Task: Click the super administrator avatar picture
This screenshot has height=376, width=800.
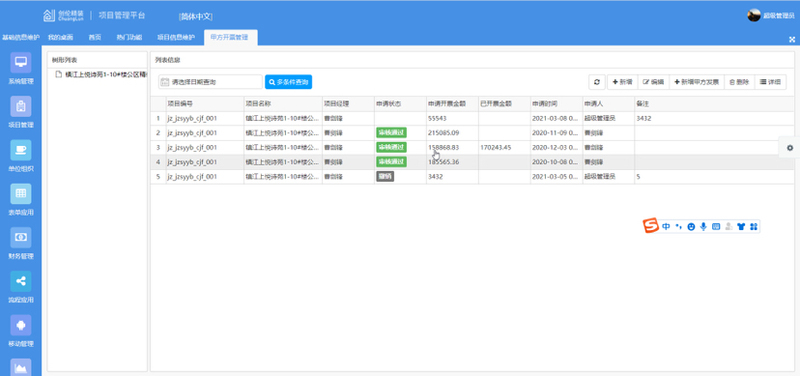Action: [x=754, y=15]
